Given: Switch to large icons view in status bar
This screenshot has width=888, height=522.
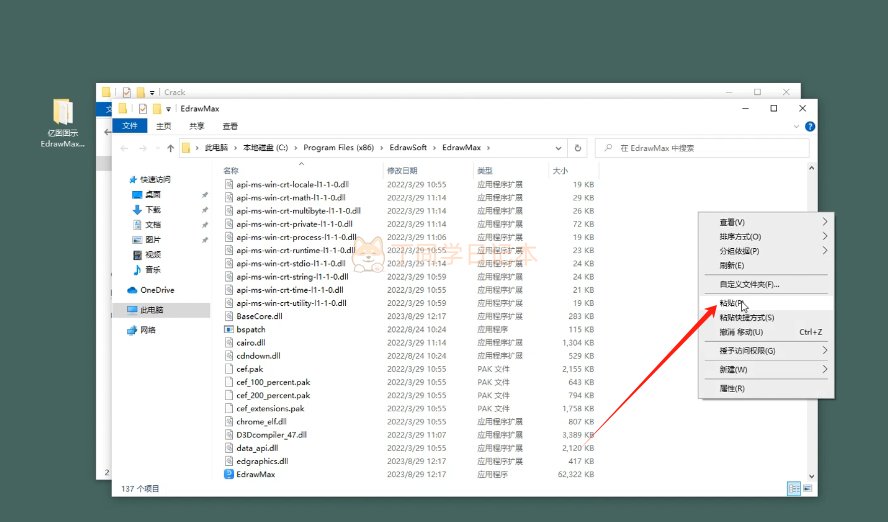Looking at the screenshot, I should pyautogui.click(x=807, y=488).
